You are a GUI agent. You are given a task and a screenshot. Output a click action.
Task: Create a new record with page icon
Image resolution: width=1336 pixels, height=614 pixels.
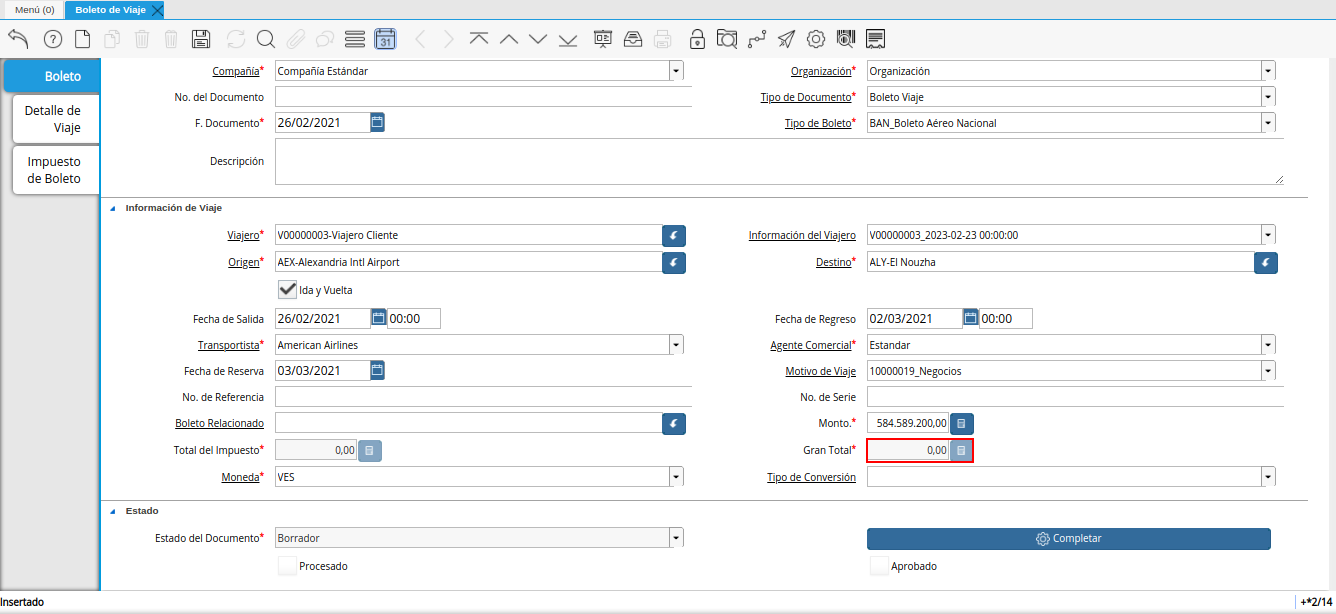[83, 39]
